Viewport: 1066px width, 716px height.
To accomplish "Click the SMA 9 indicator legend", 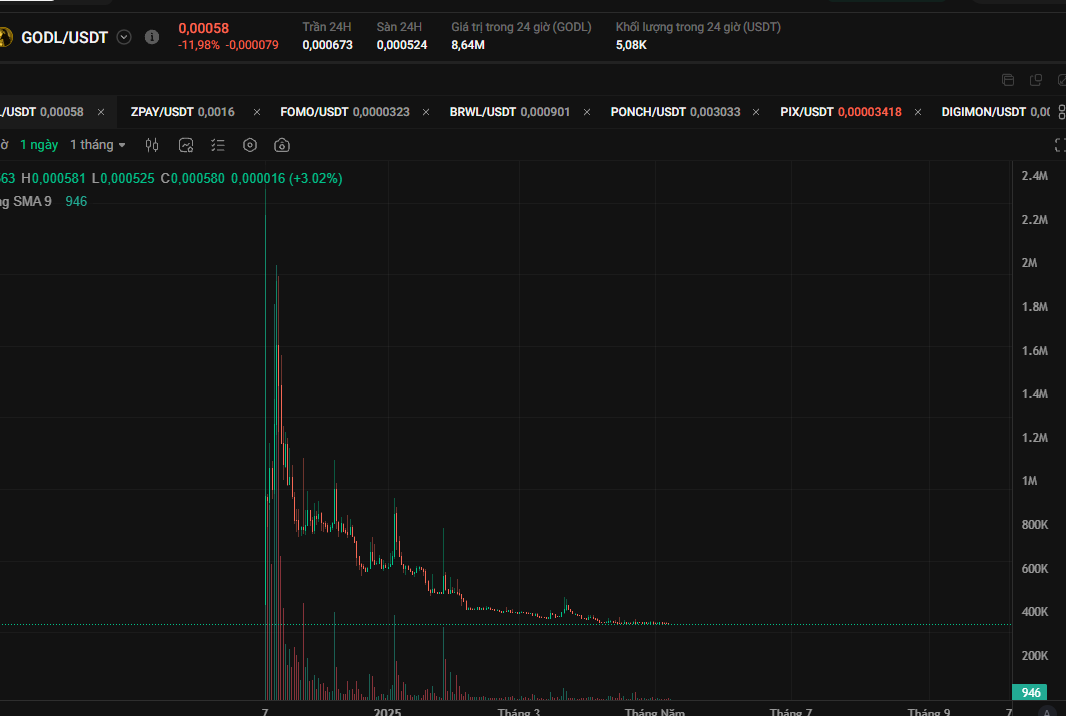I will pyautogui.click(x=43, y=201).
